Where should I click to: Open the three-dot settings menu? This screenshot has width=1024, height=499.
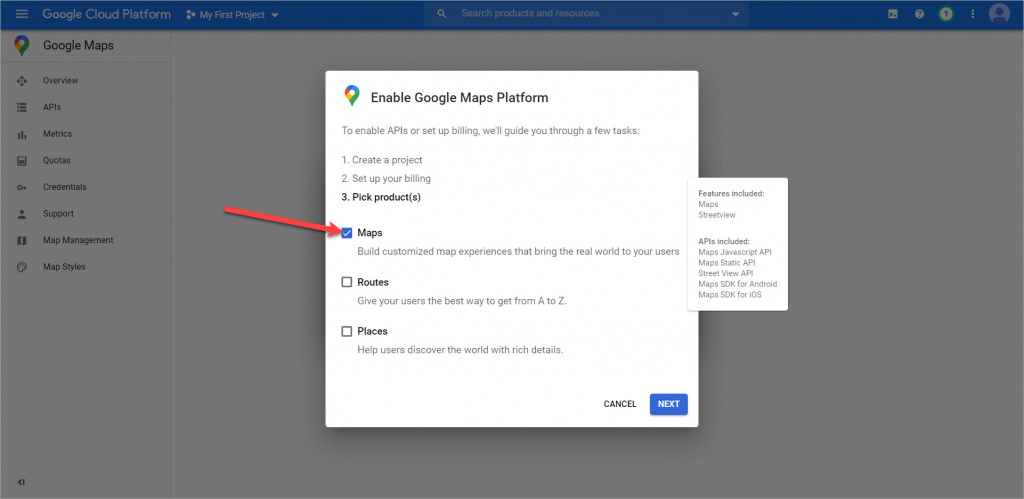click(972, 14)
